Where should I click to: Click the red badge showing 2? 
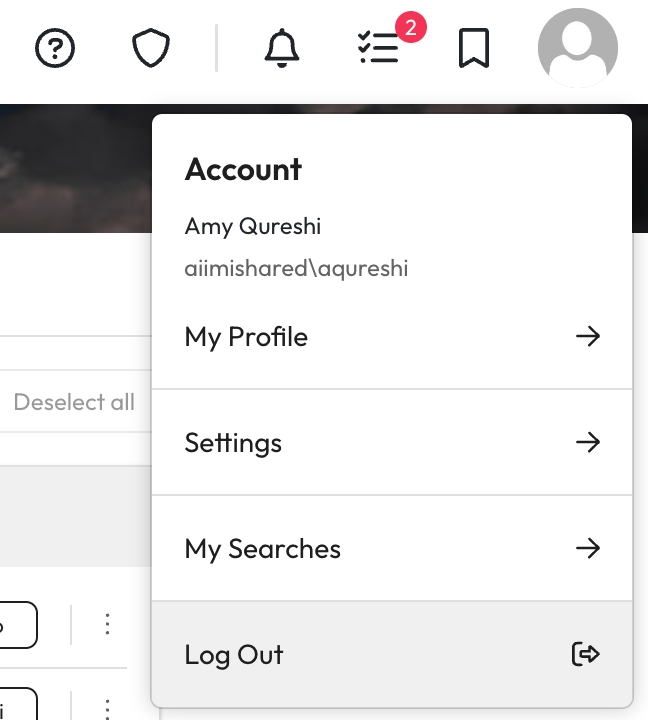tap(410, 27)
